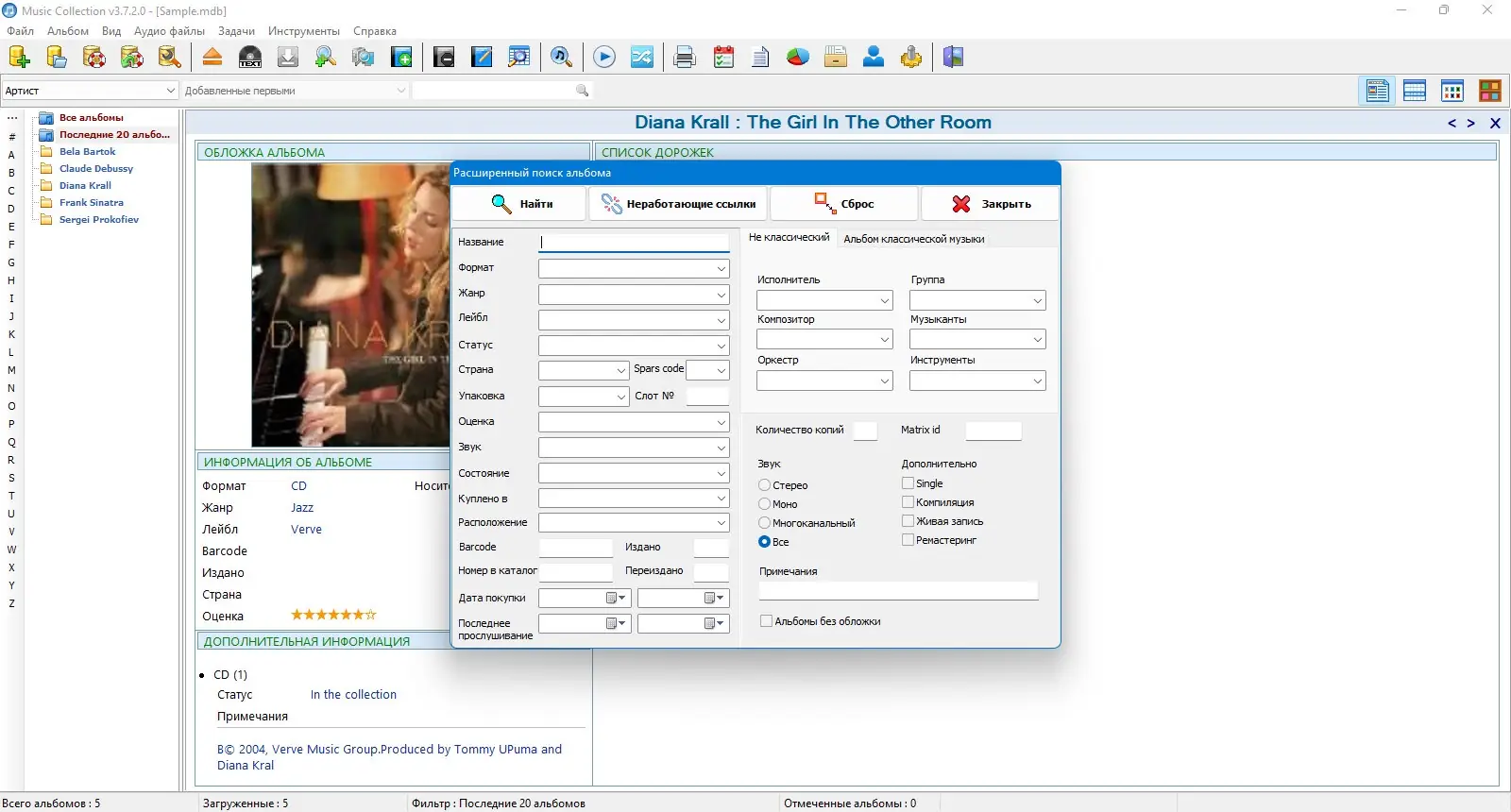Enable Альбомы без обложки checkbox
The image size is (1511, 812).
[766, 621]
